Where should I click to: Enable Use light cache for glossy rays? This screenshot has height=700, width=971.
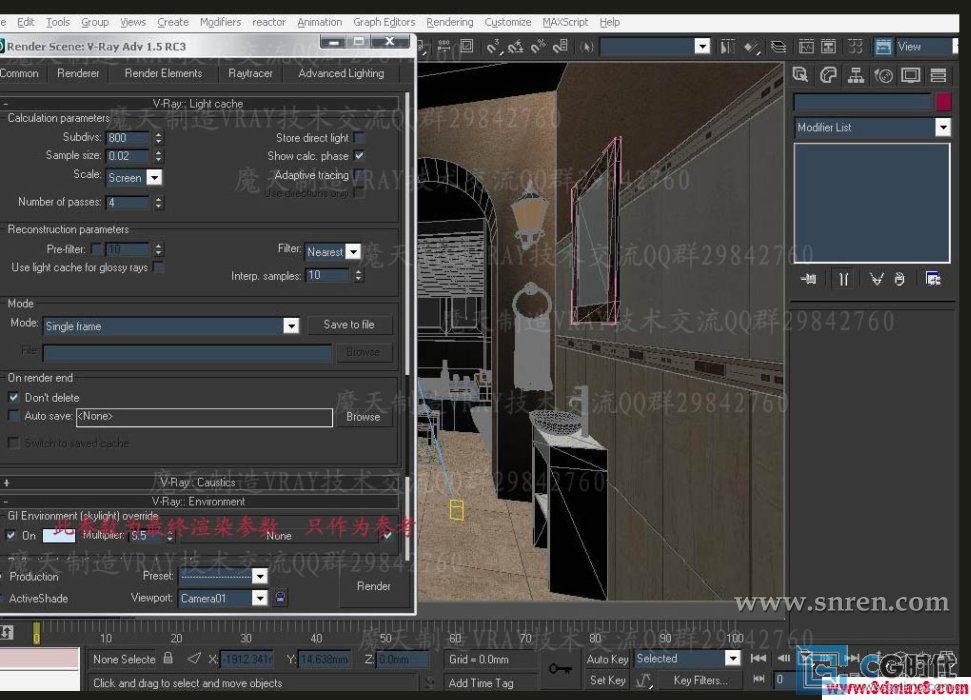(158, 267)
